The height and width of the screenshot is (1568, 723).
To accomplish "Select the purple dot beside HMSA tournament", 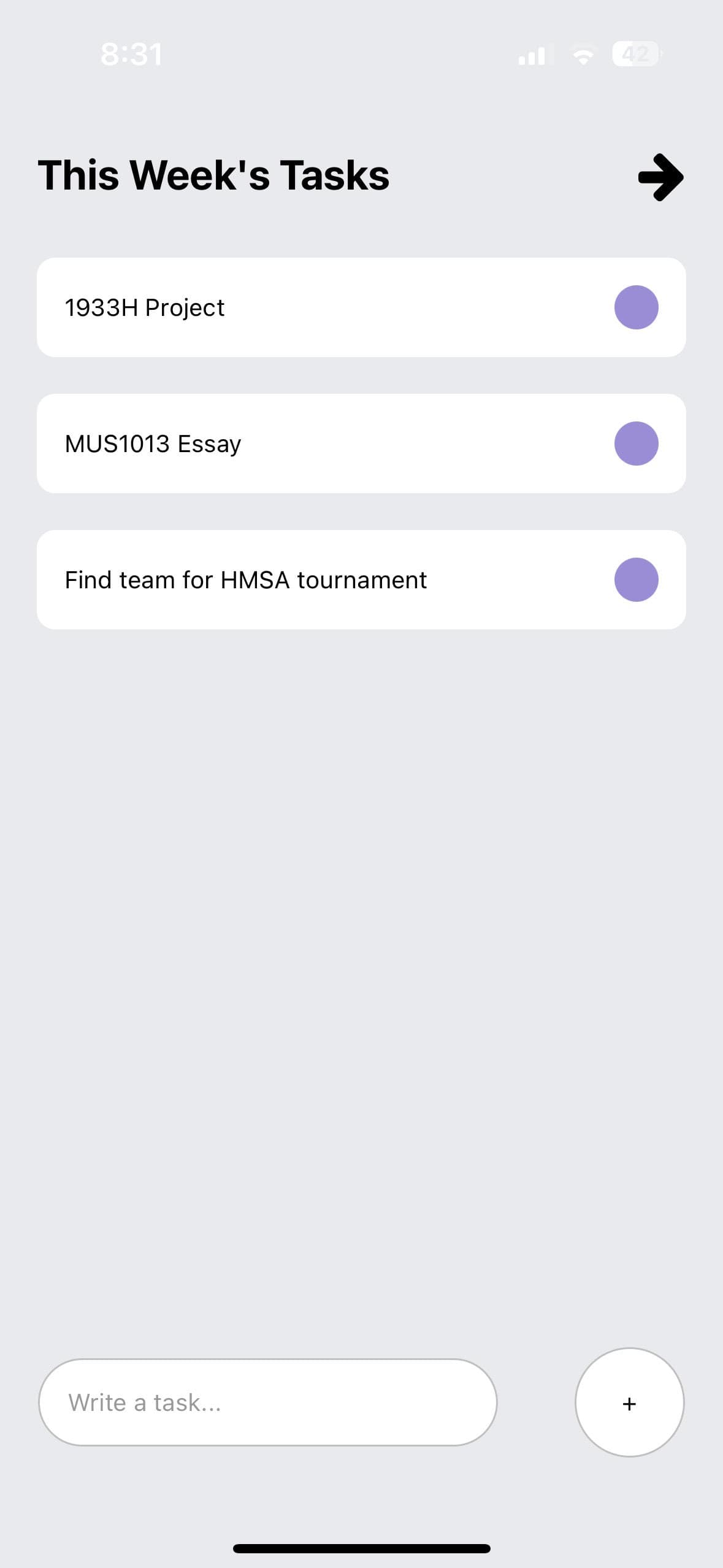I will [x=637, y=580].
